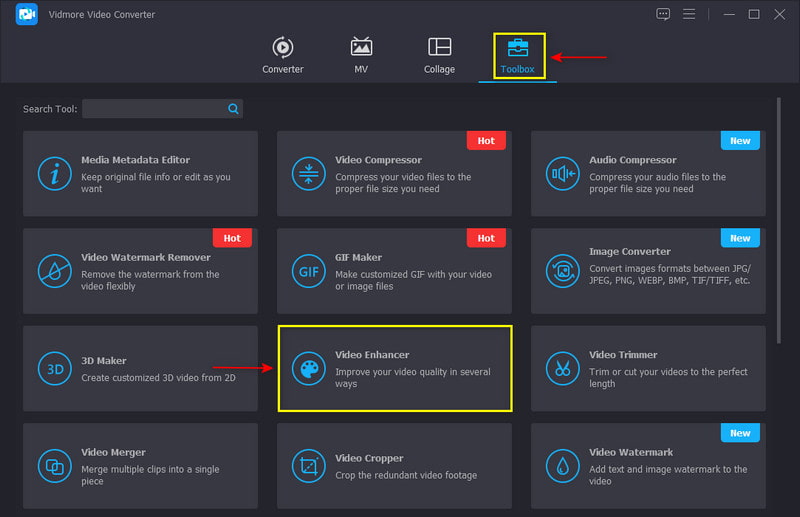Click the Vidmore app logo icon
The height and width of the screenshot is (517, 800).
[x=27, y=14]
